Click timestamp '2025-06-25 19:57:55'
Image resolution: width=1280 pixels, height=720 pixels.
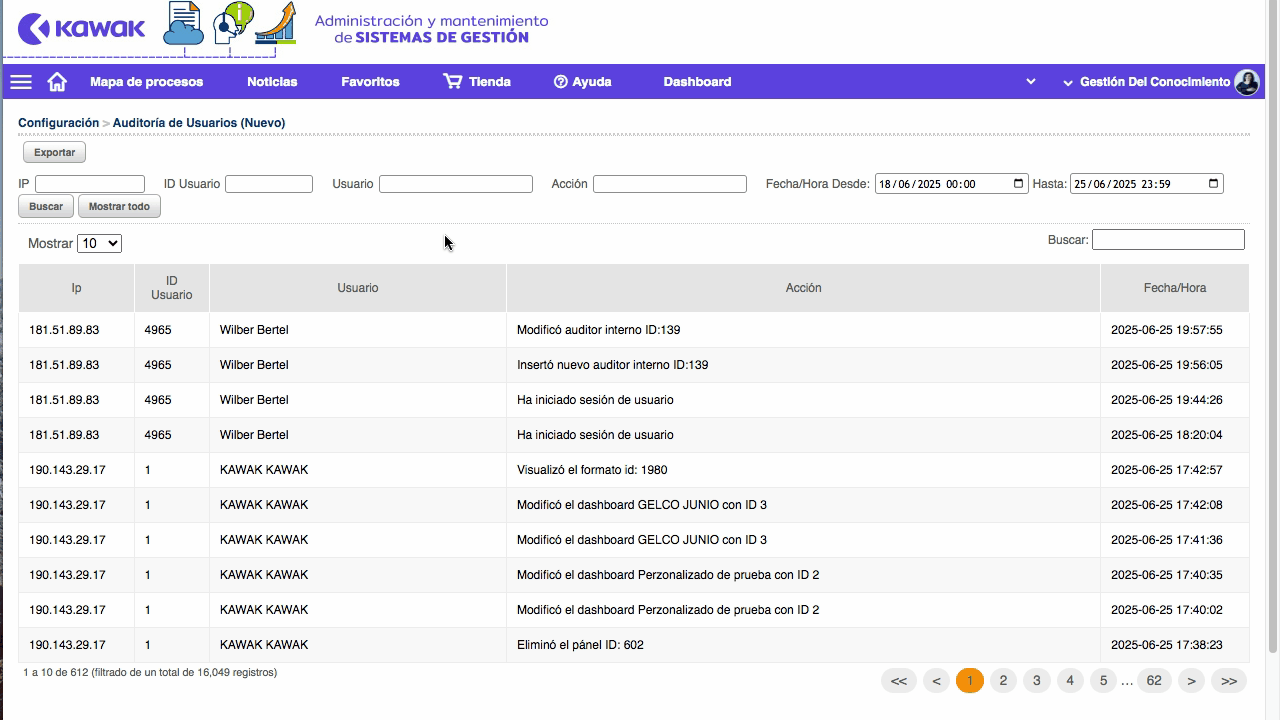1166,330
